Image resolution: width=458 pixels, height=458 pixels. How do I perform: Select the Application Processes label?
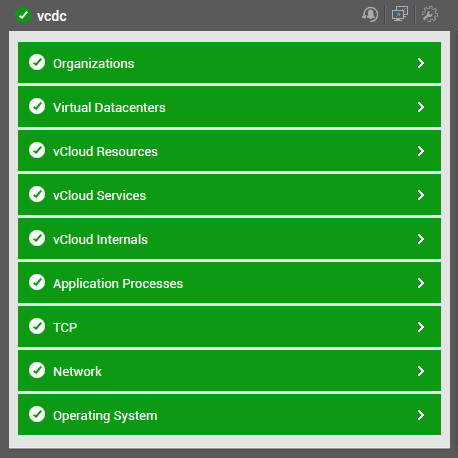coord(118,284)
